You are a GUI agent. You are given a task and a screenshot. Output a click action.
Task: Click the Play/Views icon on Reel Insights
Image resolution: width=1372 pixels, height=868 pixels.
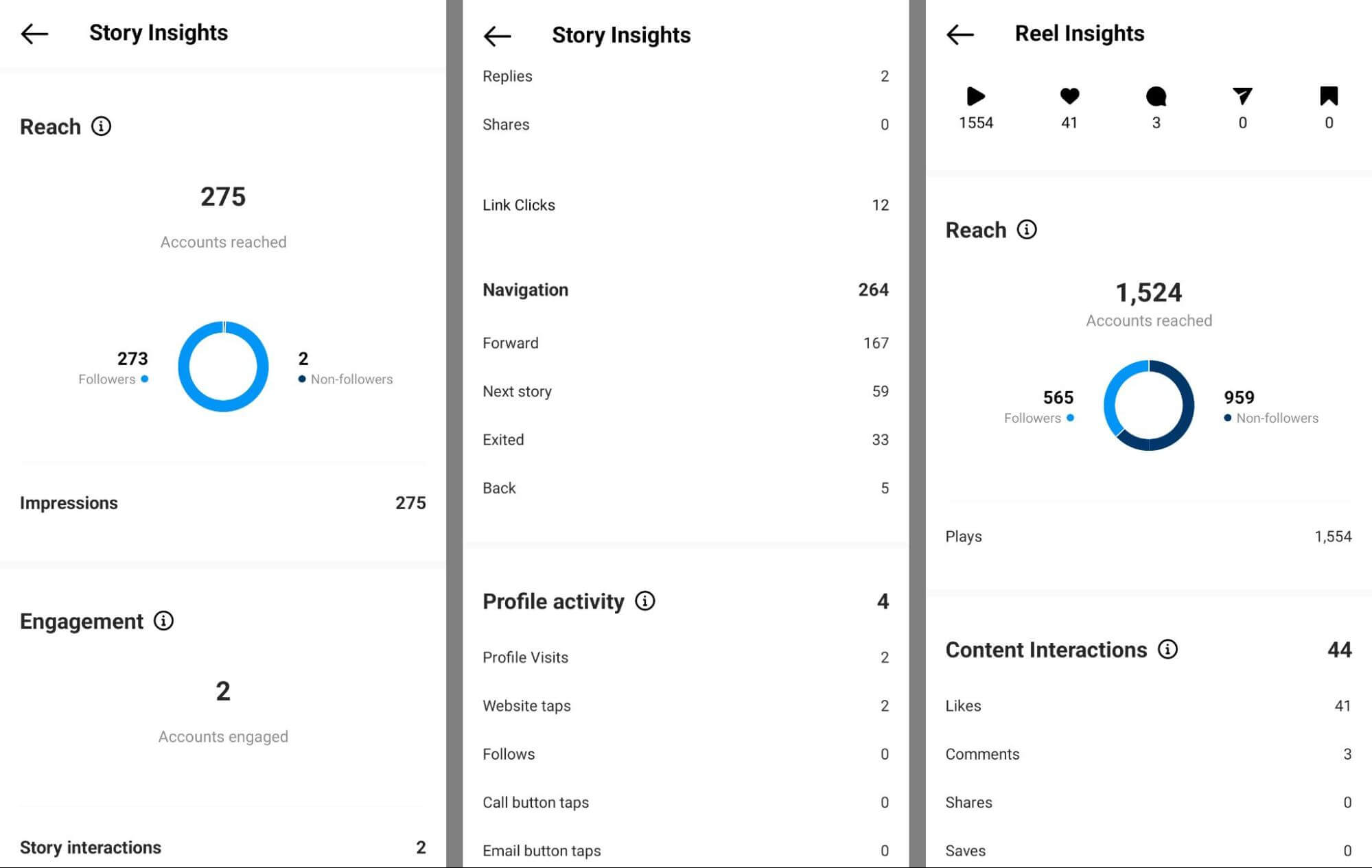974,96
